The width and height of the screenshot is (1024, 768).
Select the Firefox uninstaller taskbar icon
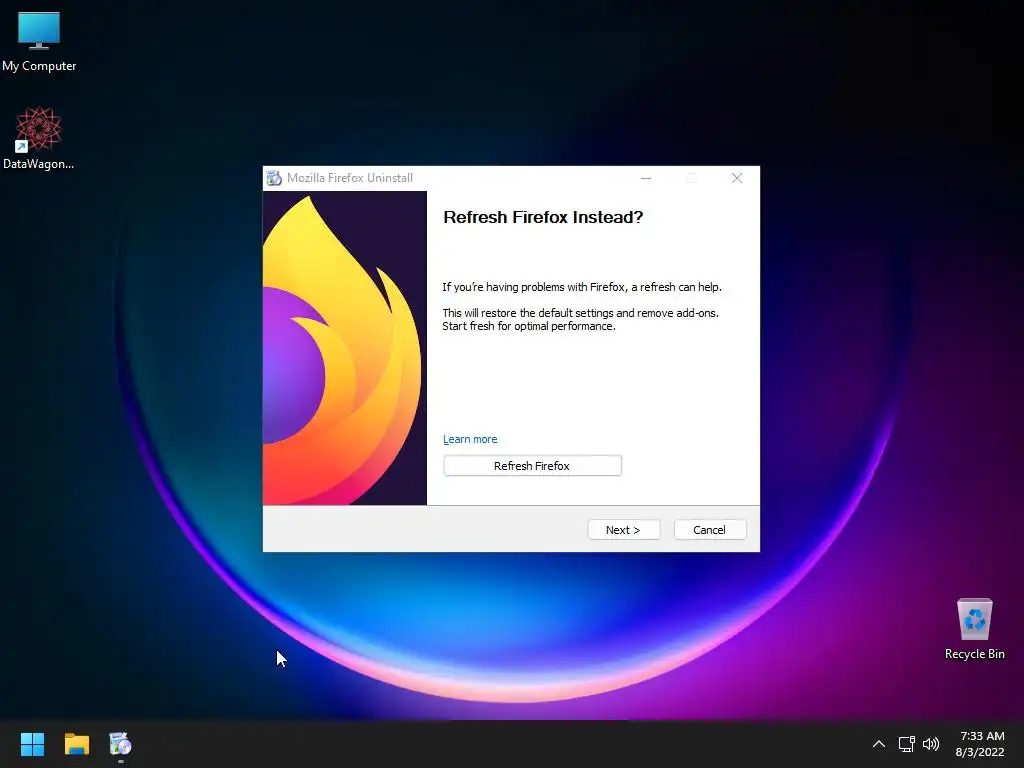point(120,744)
